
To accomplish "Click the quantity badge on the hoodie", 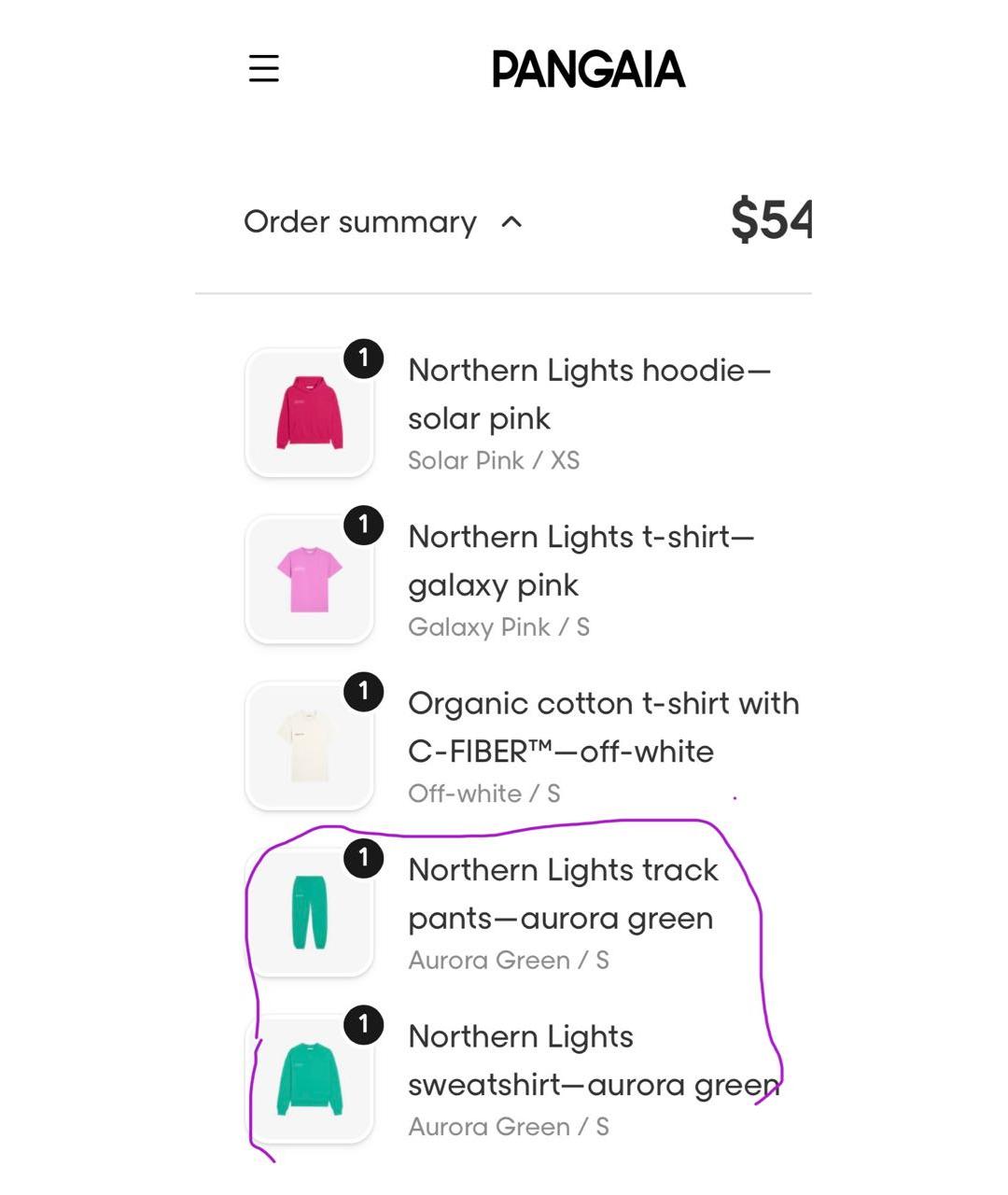I will click(x=363, y=358).
